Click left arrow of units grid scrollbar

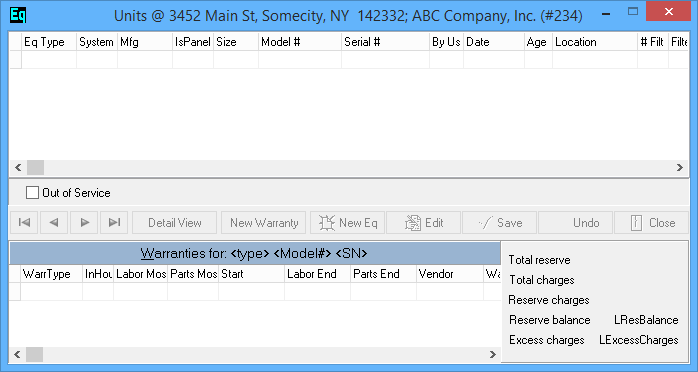tap(18, 168)
